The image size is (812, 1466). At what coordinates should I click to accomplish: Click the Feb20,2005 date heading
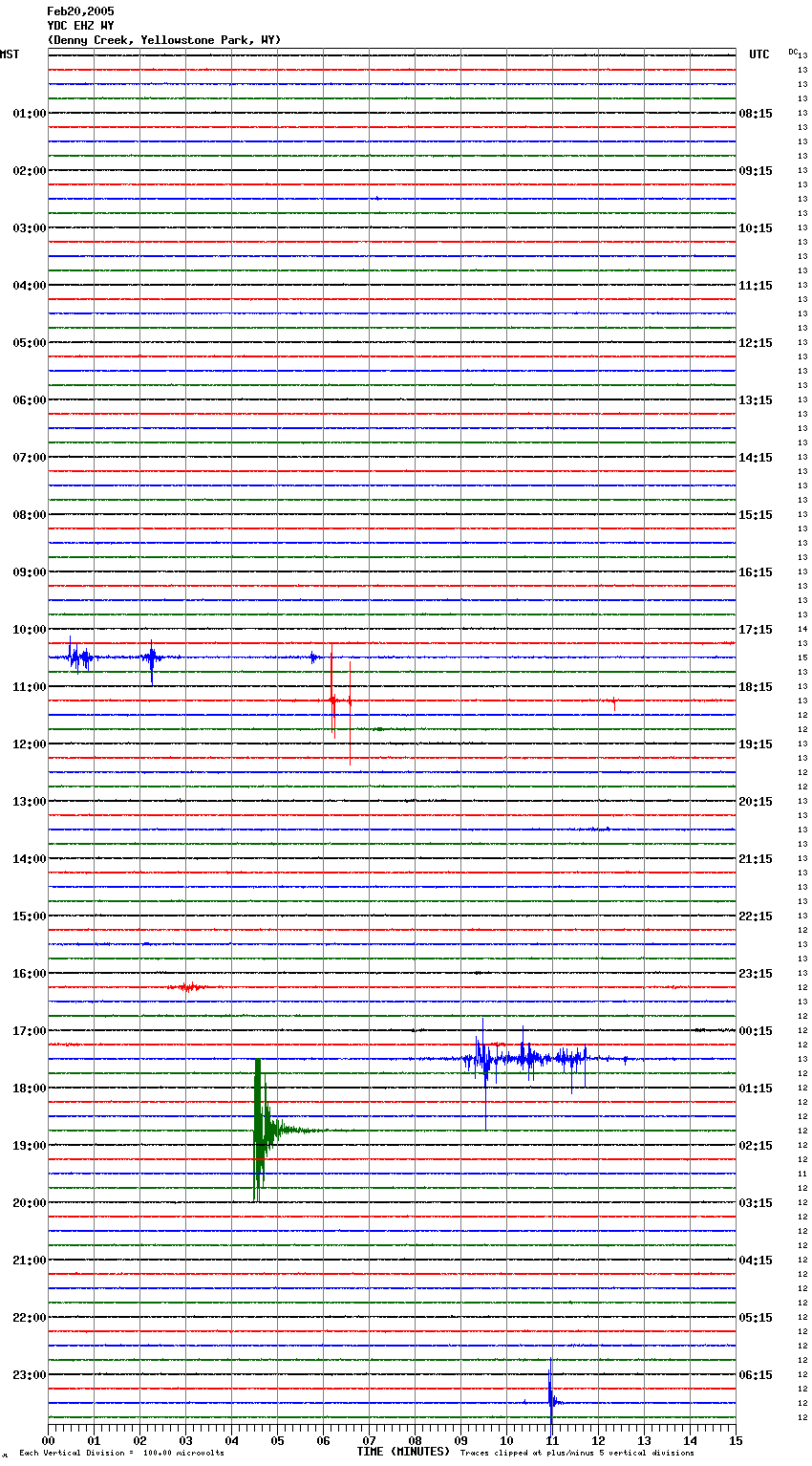[80, 11]
